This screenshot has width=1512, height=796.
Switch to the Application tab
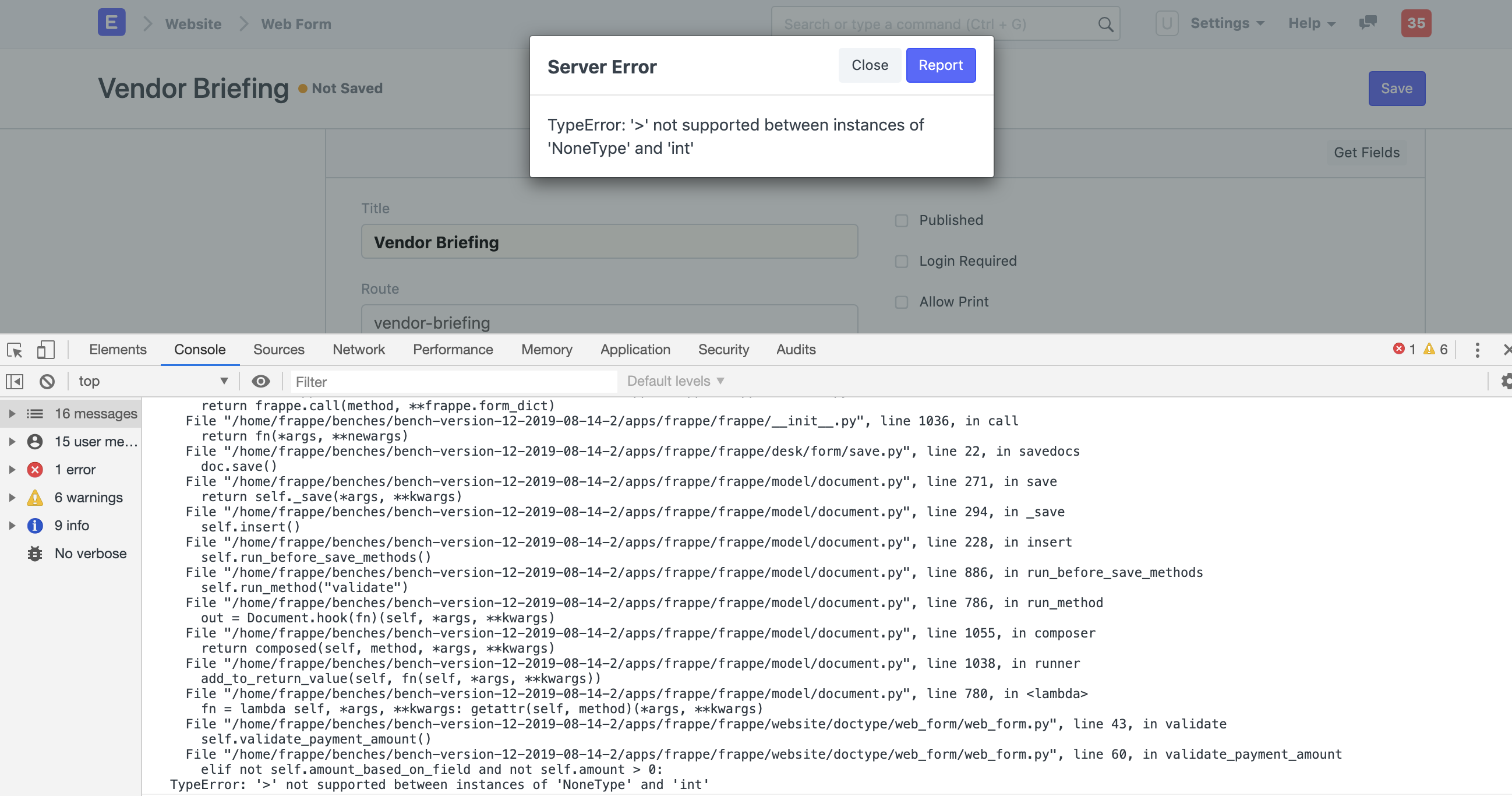pos(635,350)
